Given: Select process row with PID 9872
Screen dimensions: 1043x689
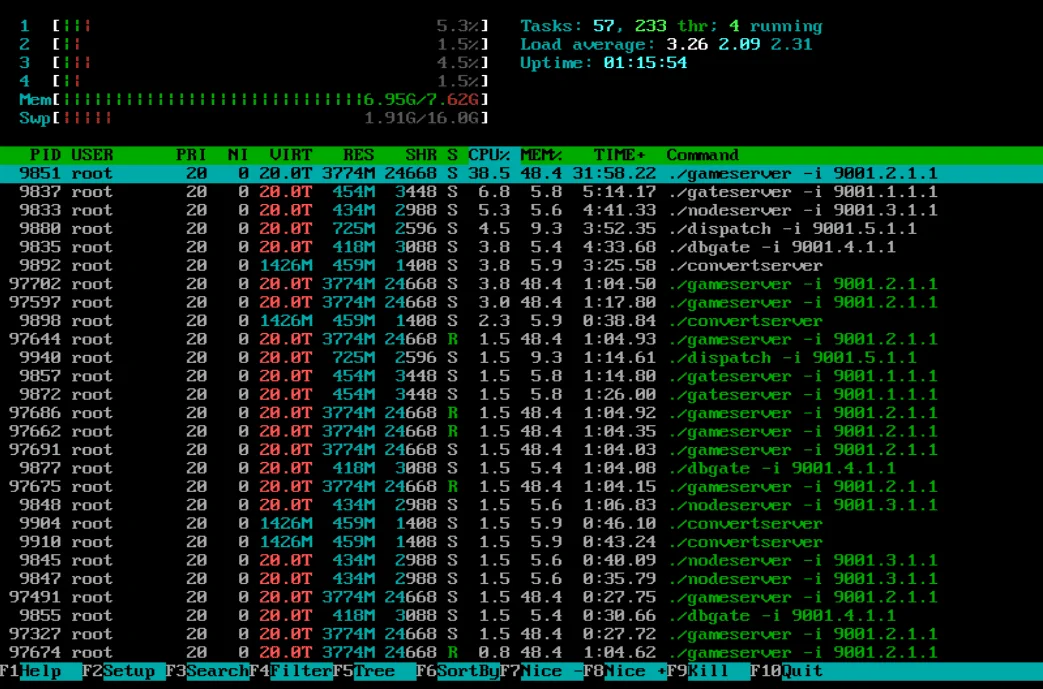Looking at the screenshot, I should 522,394.
